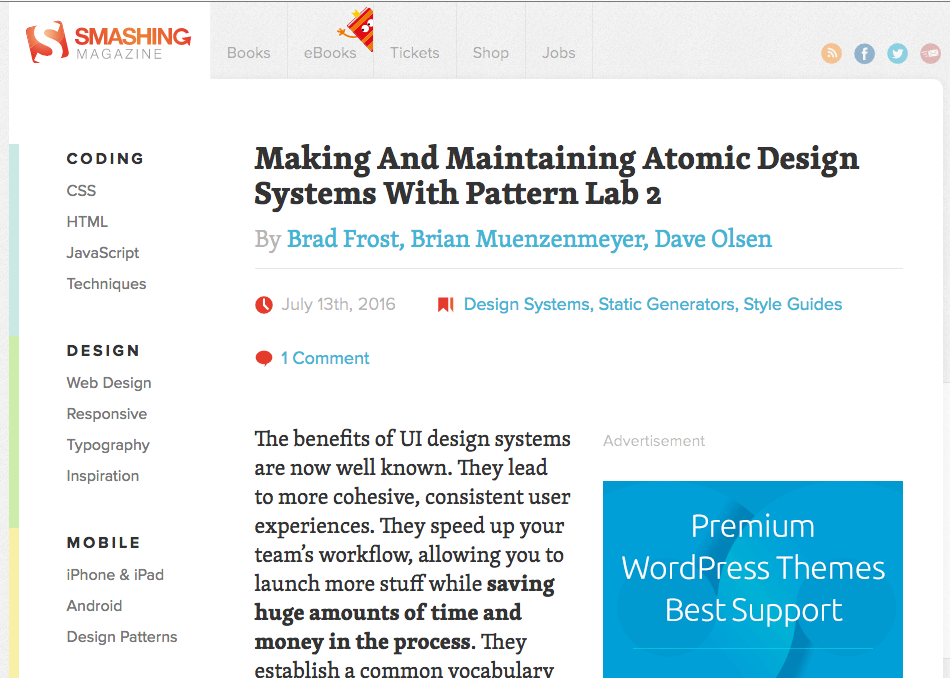
Task: Go to the CSS section
Action: click(81, 191)
